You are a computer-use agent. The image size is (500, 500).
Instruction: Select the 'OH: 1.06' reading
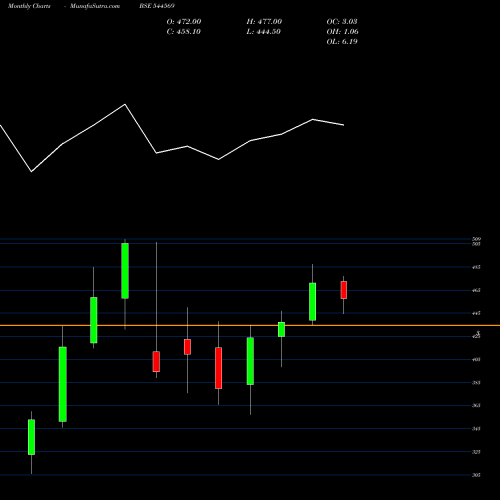(x=342, y=31)
